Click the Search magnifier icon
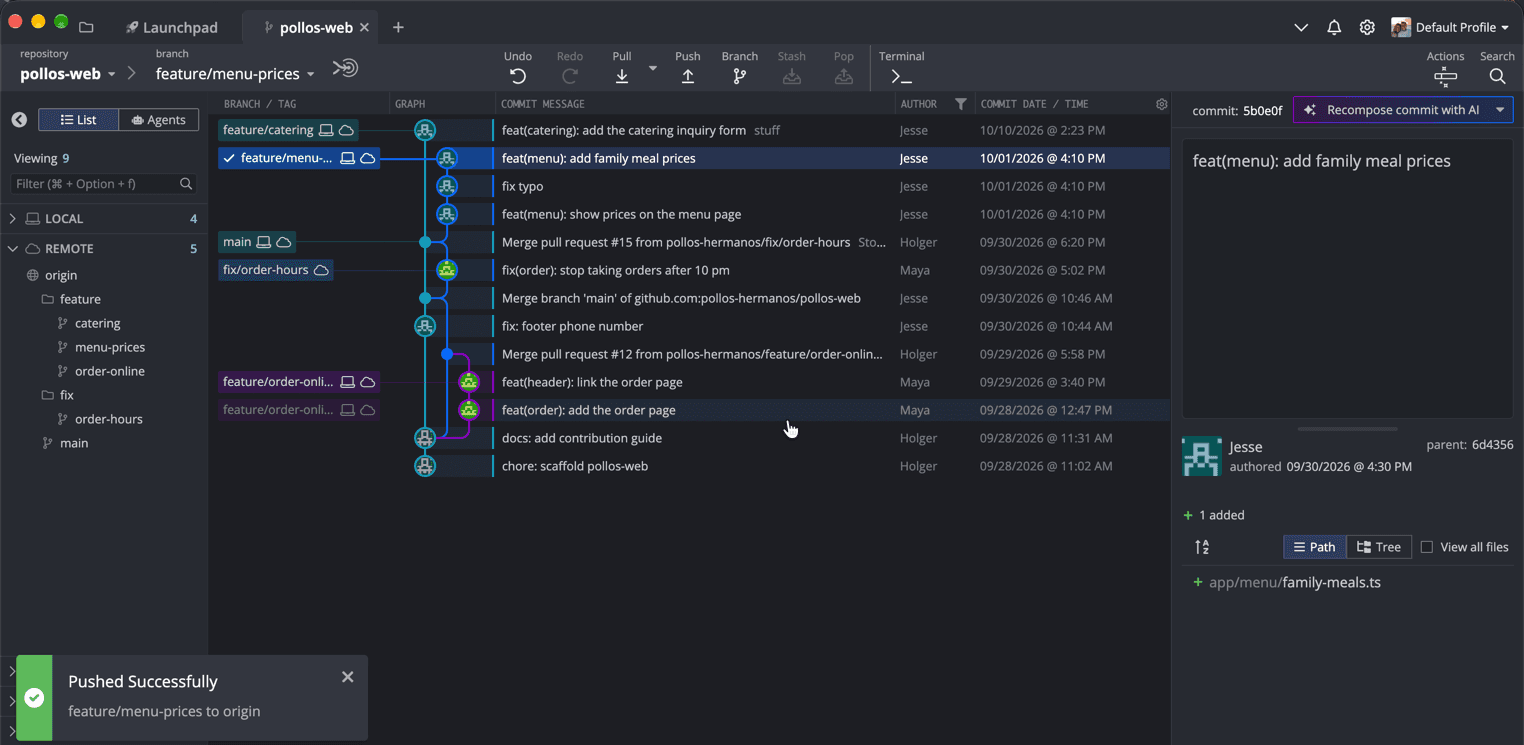This screenshot has height=745, width=1524. 1497,76
